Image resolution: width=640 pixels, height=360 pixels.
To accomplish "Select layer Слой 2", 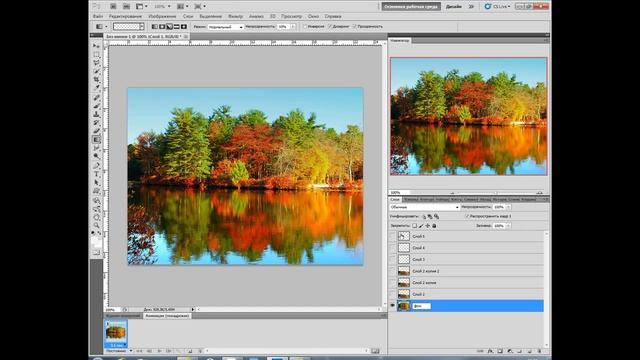I will click(x=470, y=294).
